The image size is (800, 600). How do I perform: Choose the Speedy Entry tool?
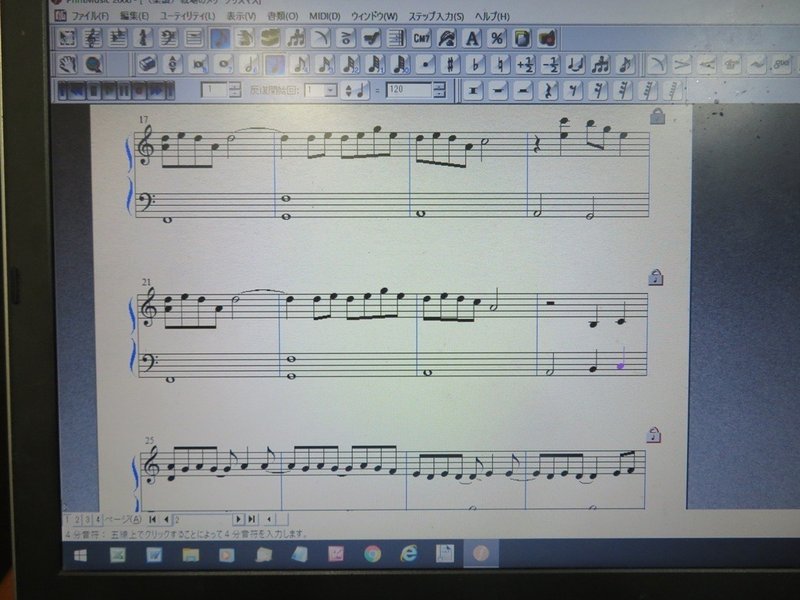(245, 38)
